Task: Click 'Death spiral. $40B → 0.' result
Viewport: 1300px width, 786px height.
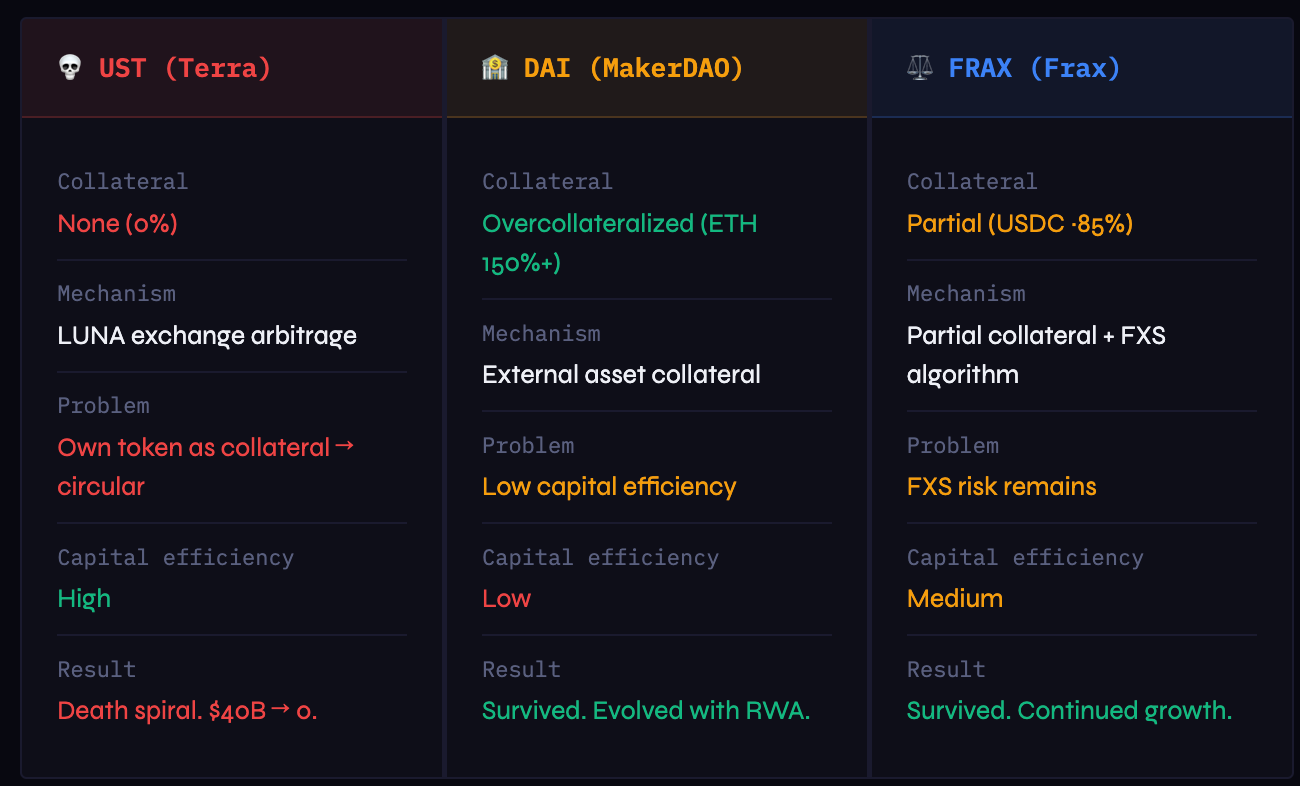Action: coord(188,711)
